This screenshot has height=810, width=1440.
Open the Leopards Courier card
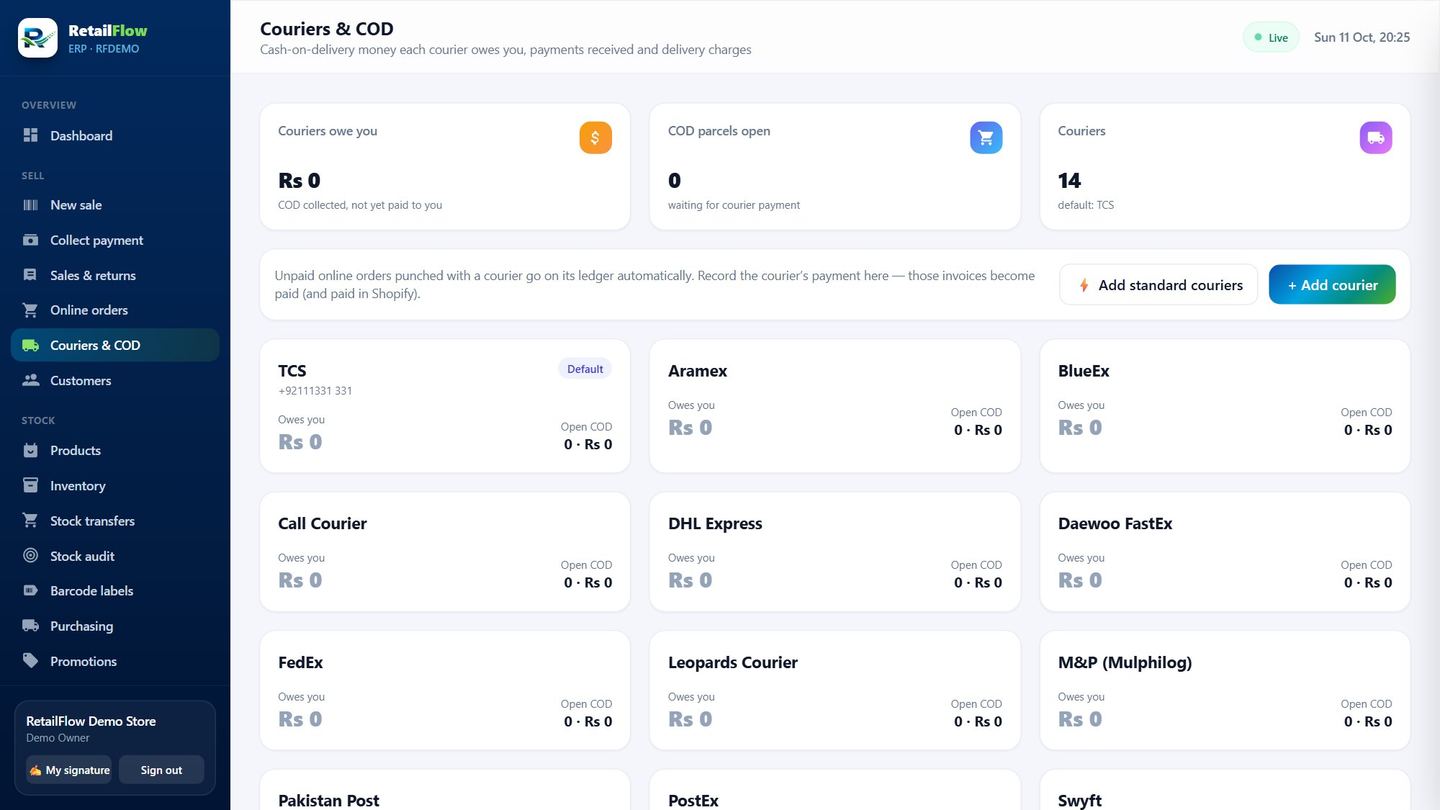click(835, 690)
